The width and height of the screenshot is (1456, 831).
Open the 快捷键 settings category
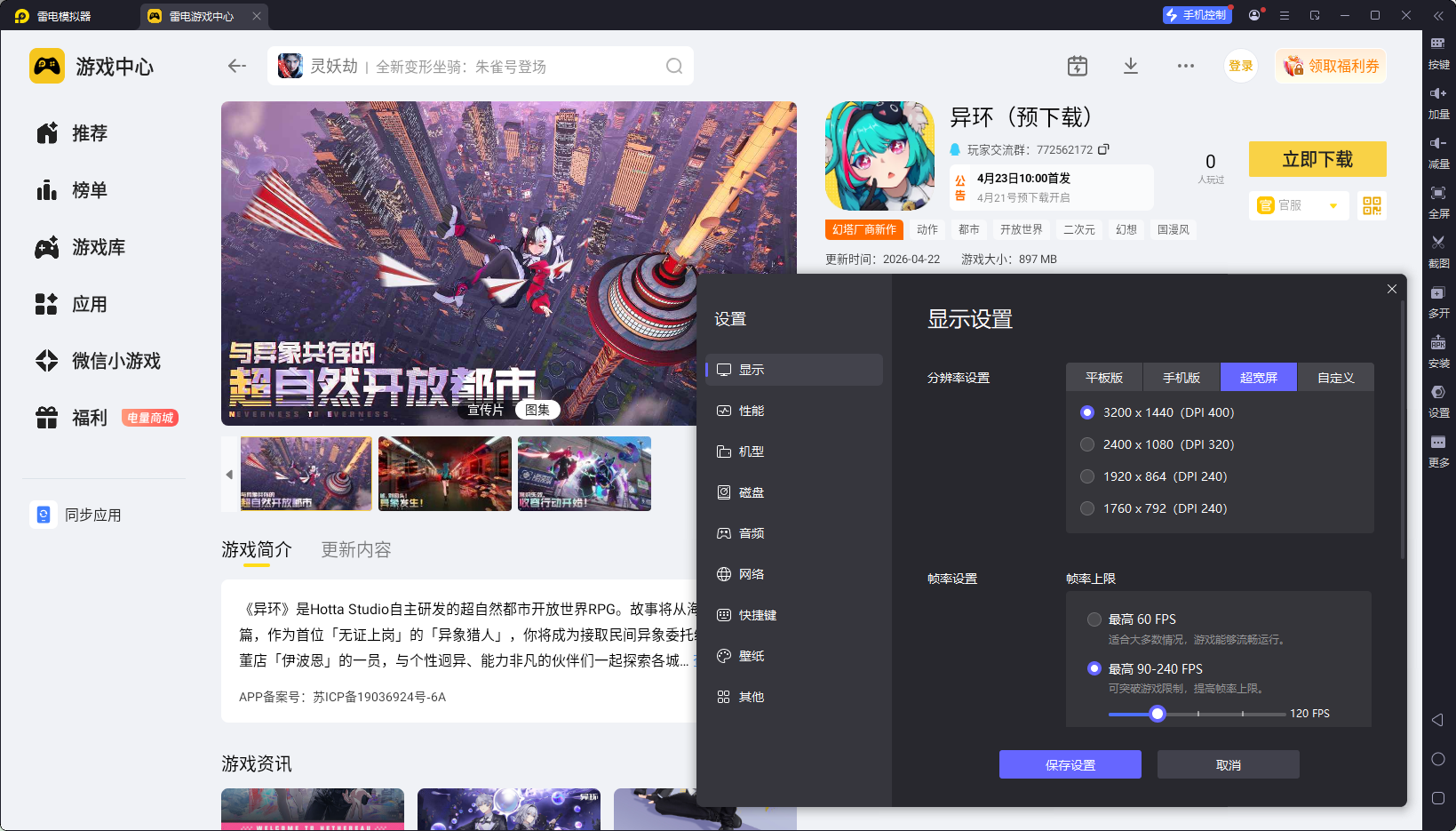pos(794,615)
